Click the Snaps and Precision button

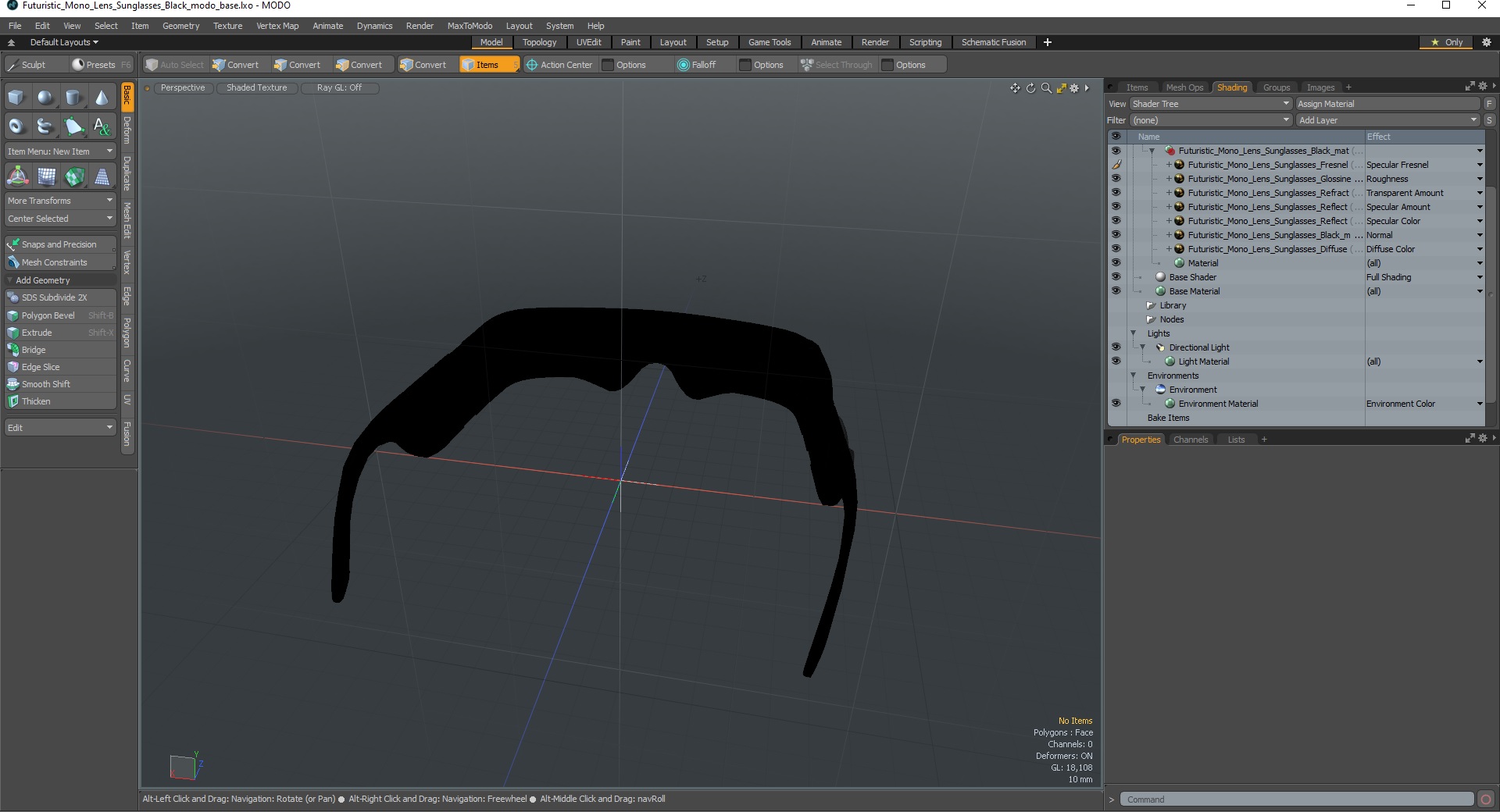60,244
